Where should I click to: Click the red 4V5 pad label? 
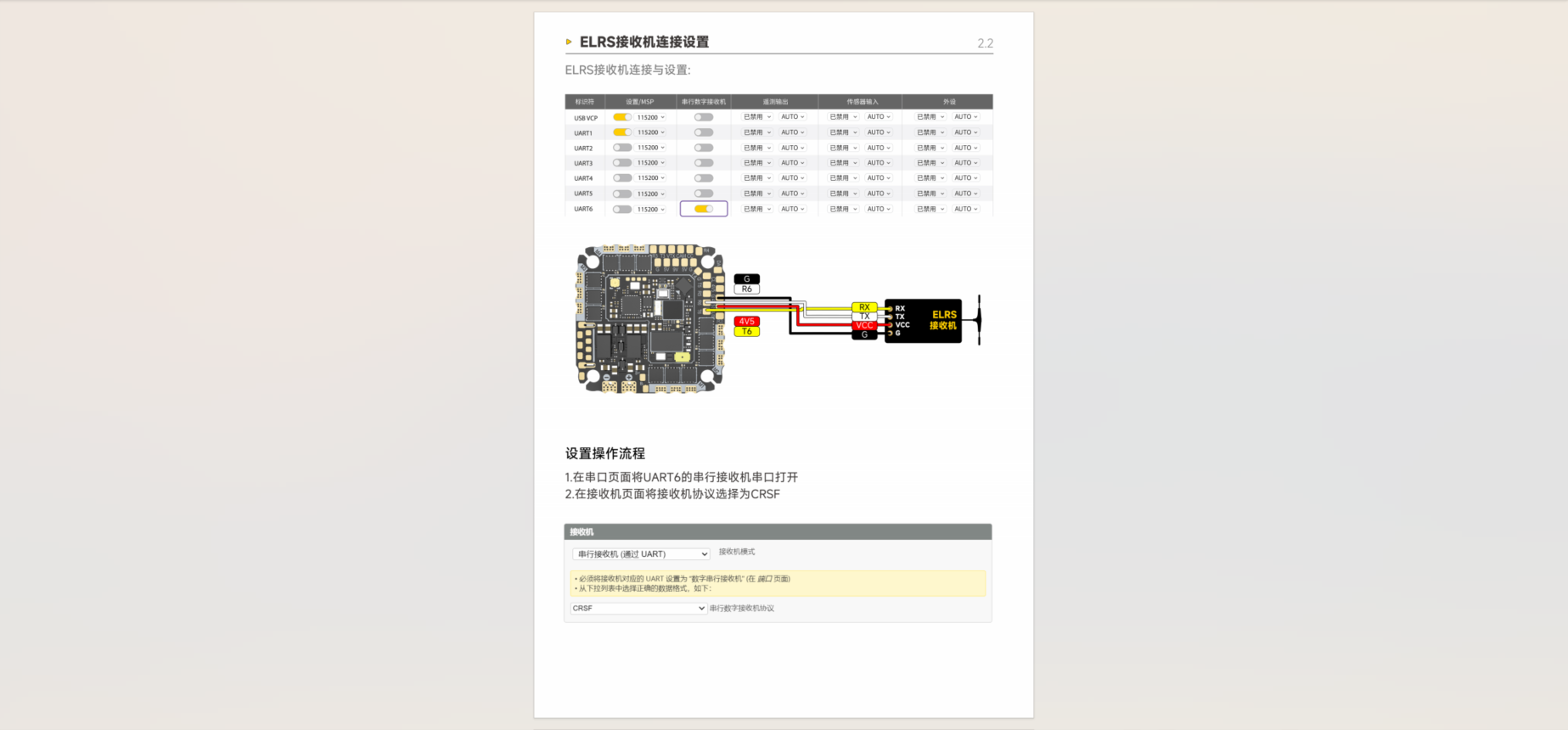(746, 322)
